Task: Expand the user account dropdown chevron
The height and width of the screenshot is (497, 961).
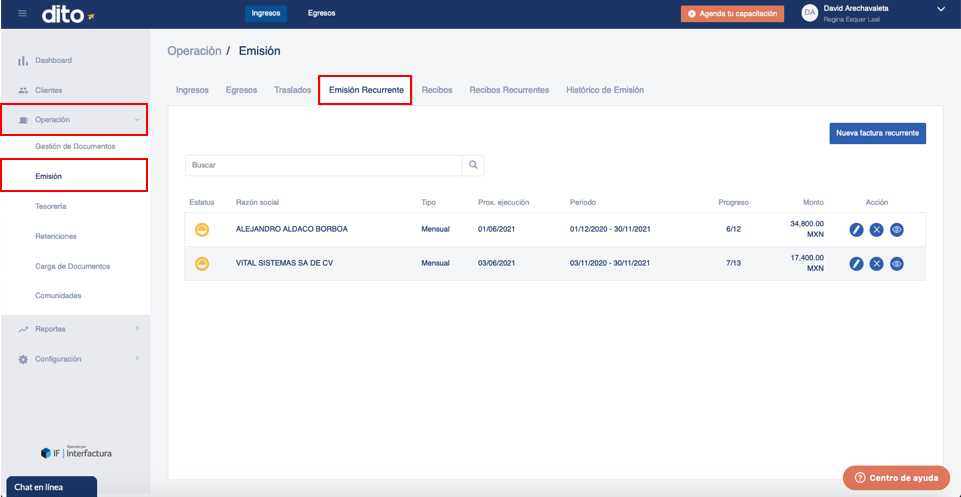Action: tap(941, 9)
